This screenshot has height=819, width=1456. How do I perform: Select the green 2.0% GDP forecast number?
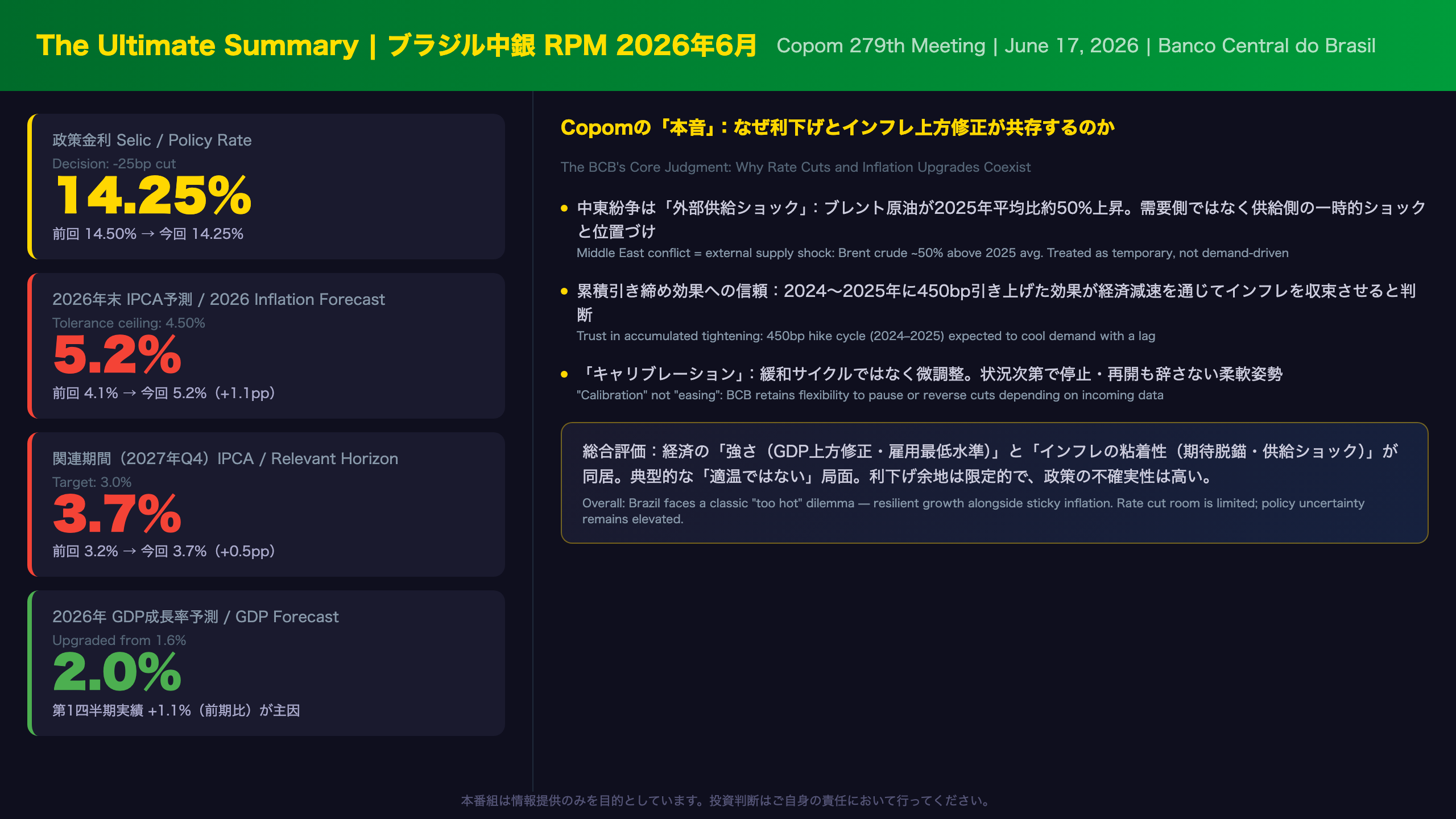(x=117, y=672)
